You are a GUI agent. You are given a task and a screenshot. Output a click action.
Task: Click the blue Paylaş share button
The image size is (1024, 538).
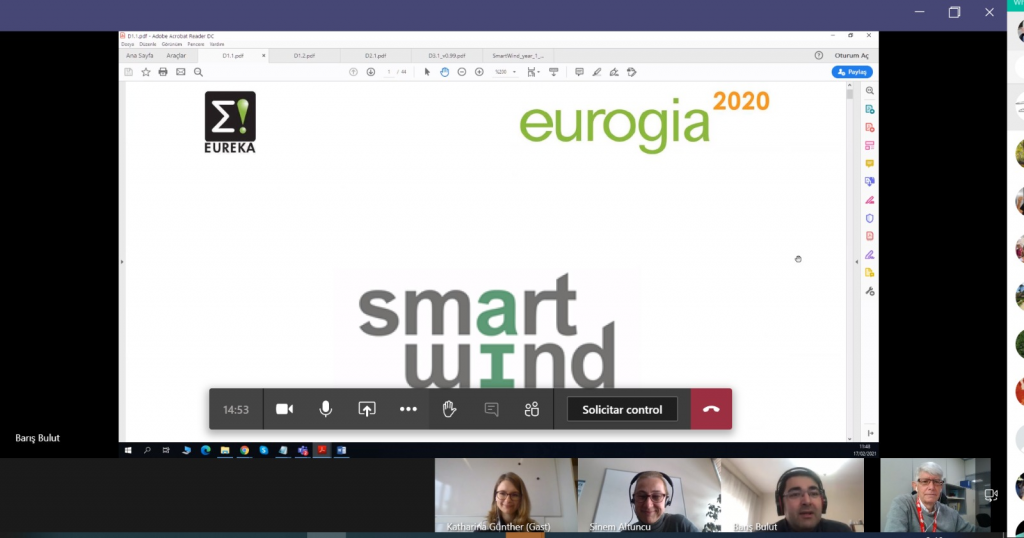[852, 72]
